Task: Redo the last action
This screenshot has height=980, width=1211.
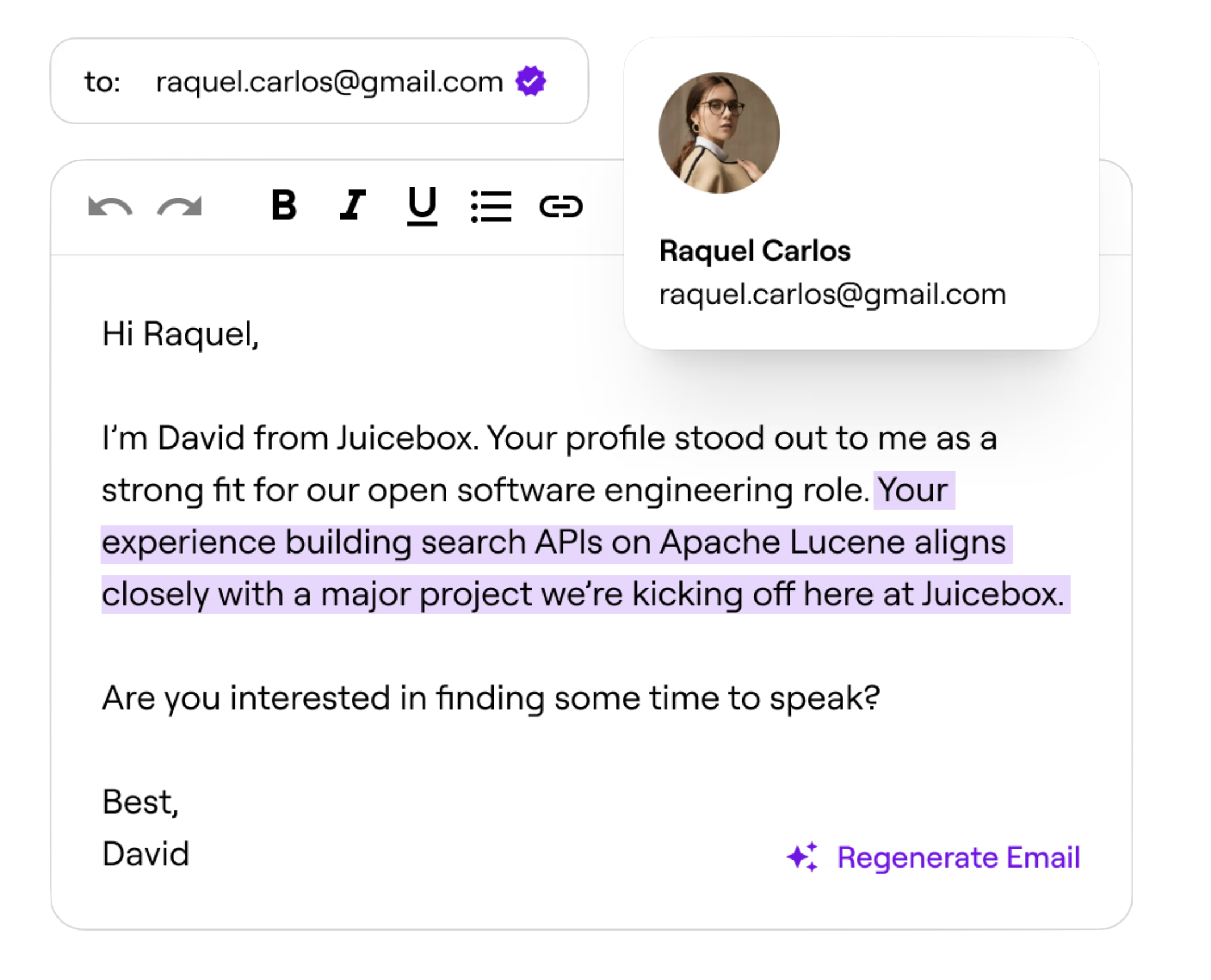Action: coord(179,206)
